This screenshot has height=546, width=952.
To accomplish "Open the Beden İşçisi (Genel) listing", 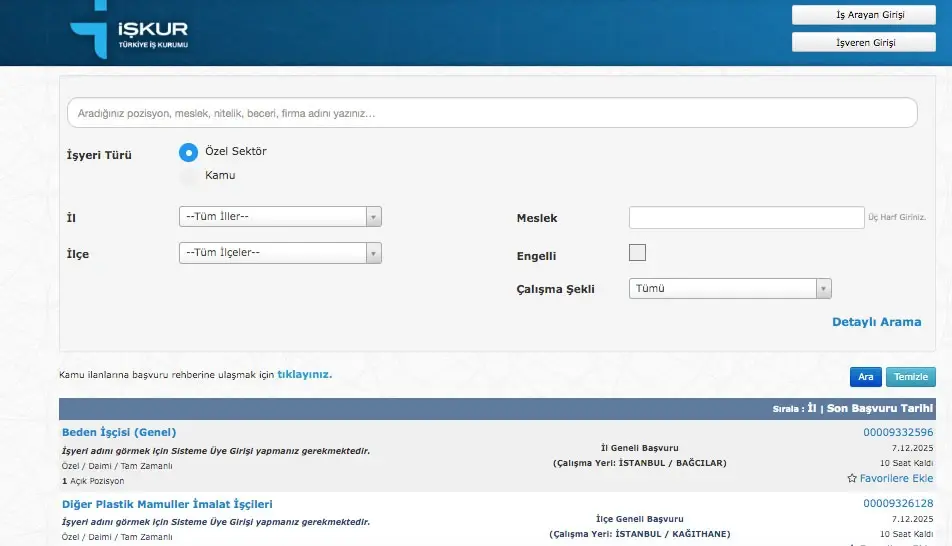I will pyautogui.click(x=119, y=432).
